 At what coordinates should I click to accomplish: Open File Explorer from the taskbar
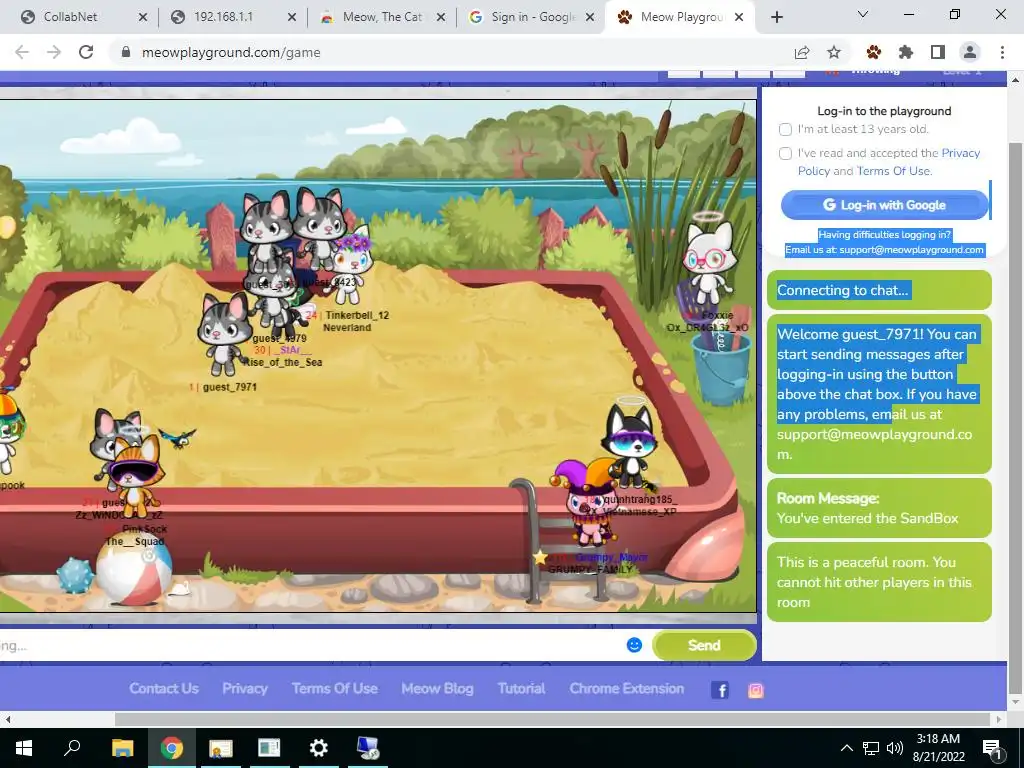pos(122,748)
